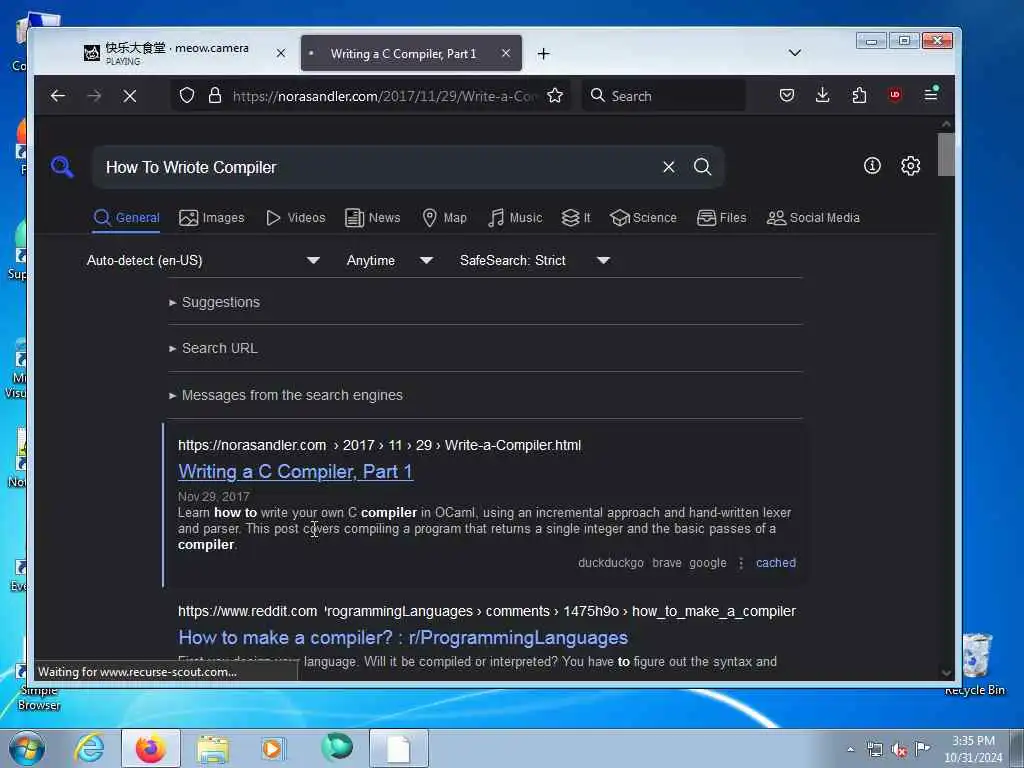This screenshot has height=768, width=1024.
Task: Select the News search category
Action: [372, 217]
